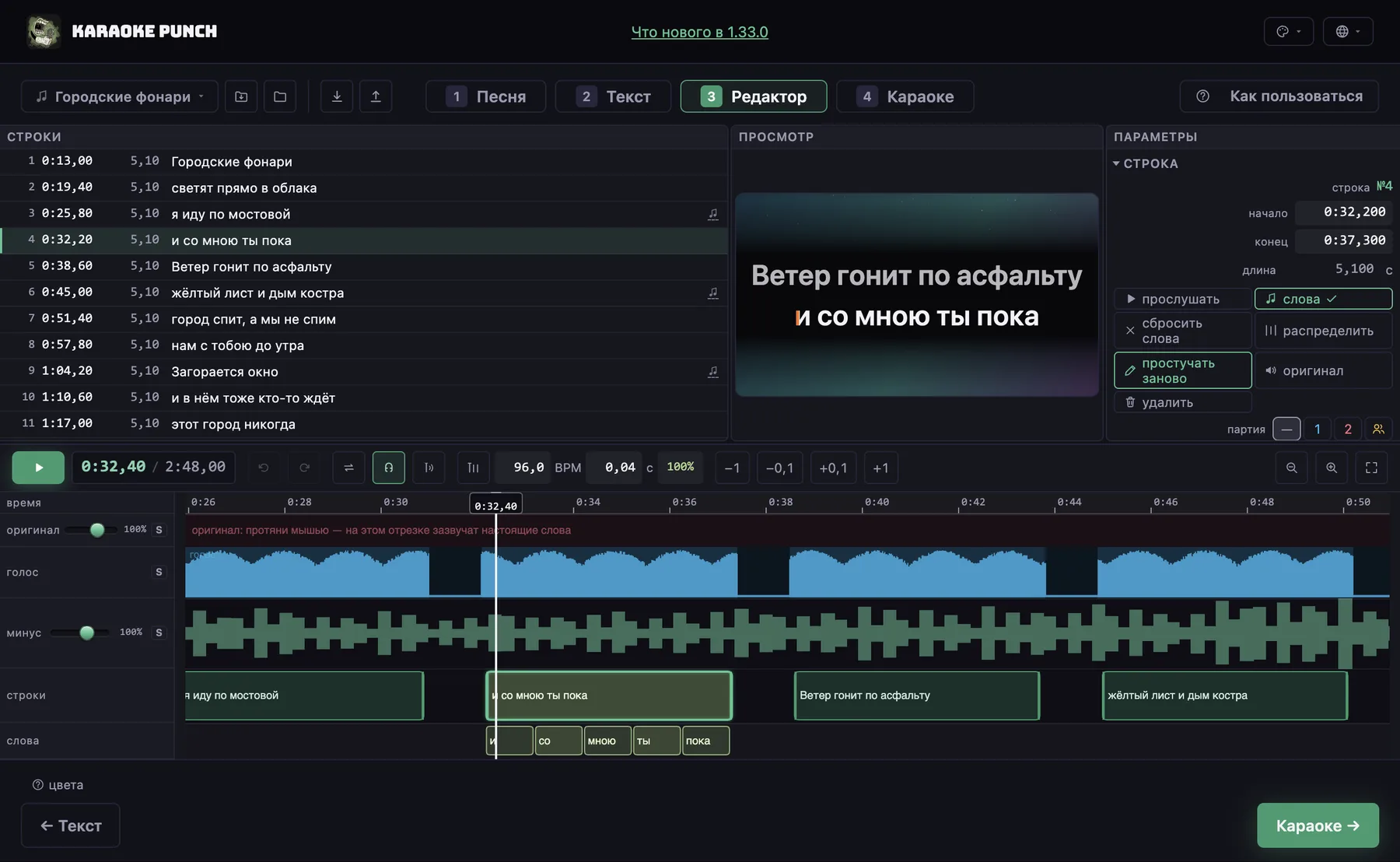The width and height of the screenshot is (1400, 862).
Task: Toggle solo S on the минус track
Action: point(159,632)
